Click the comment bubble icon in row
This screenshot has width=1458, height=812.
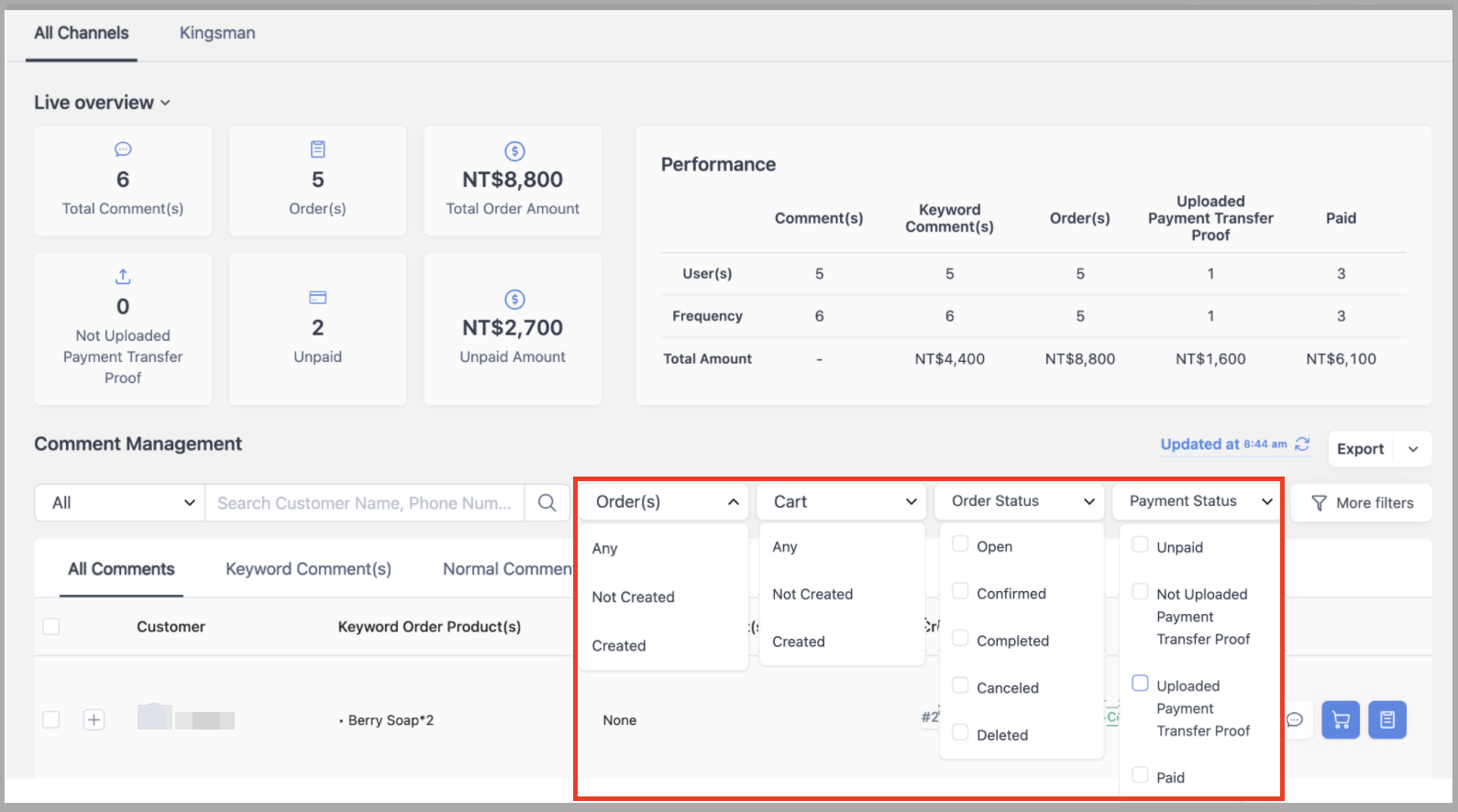(x=1295, y=719)
